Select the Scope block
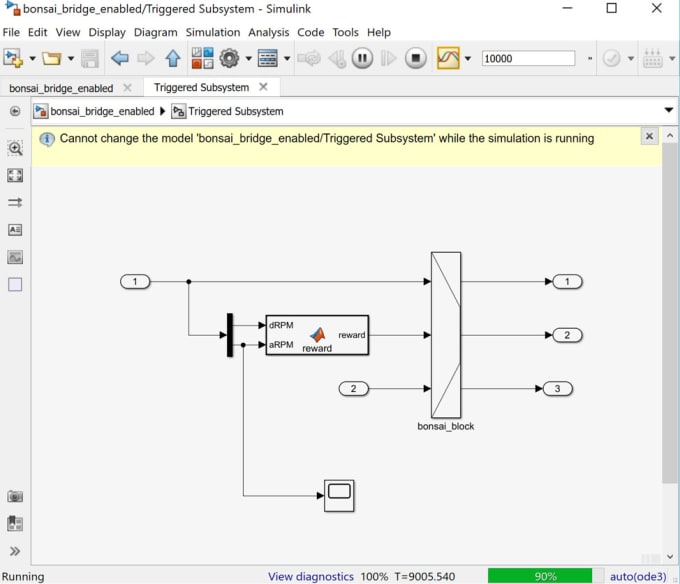Screen dimensions: 680x584 tap(339, 496)
